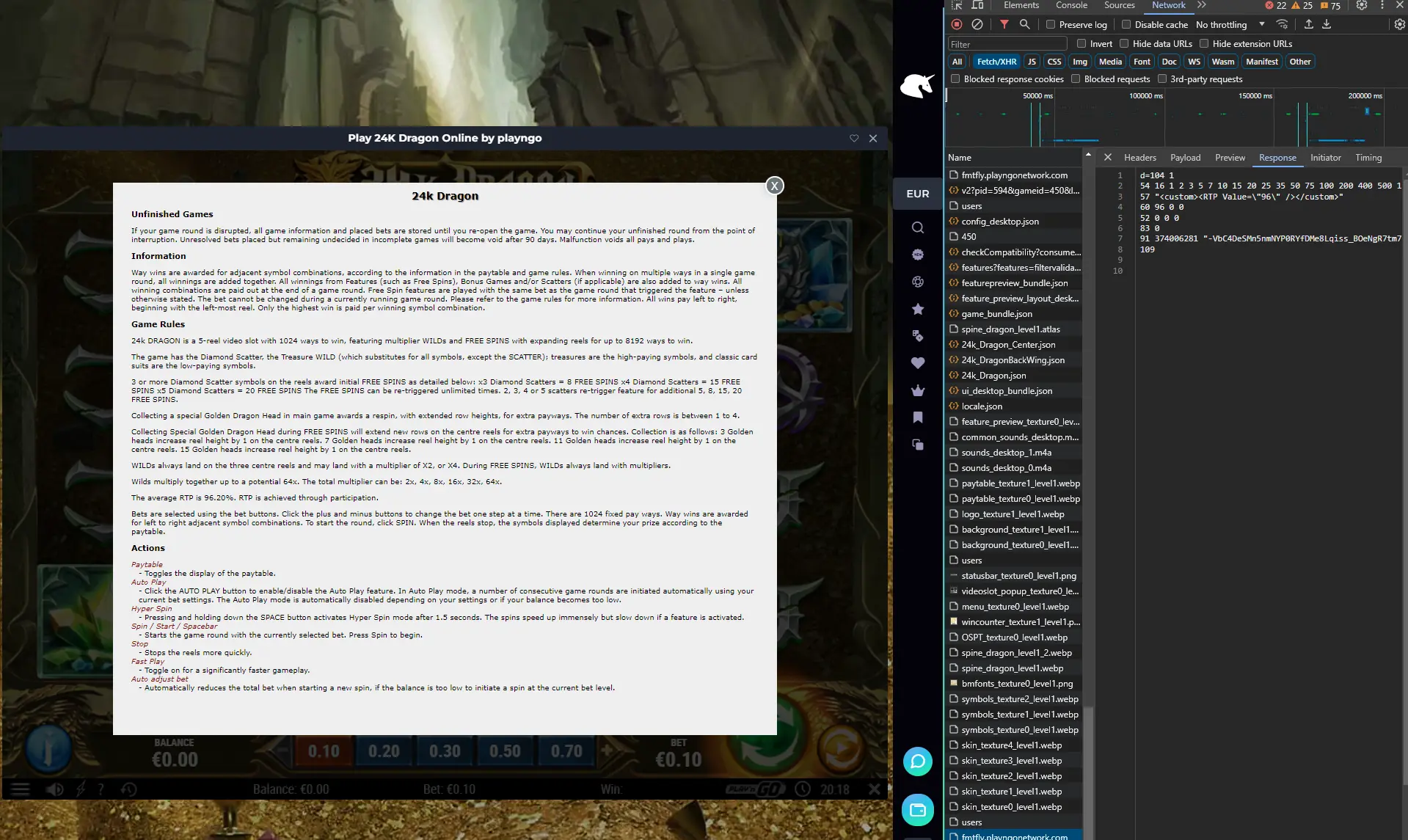Expand more DevTools tabs chevron

coord(1202,5)
